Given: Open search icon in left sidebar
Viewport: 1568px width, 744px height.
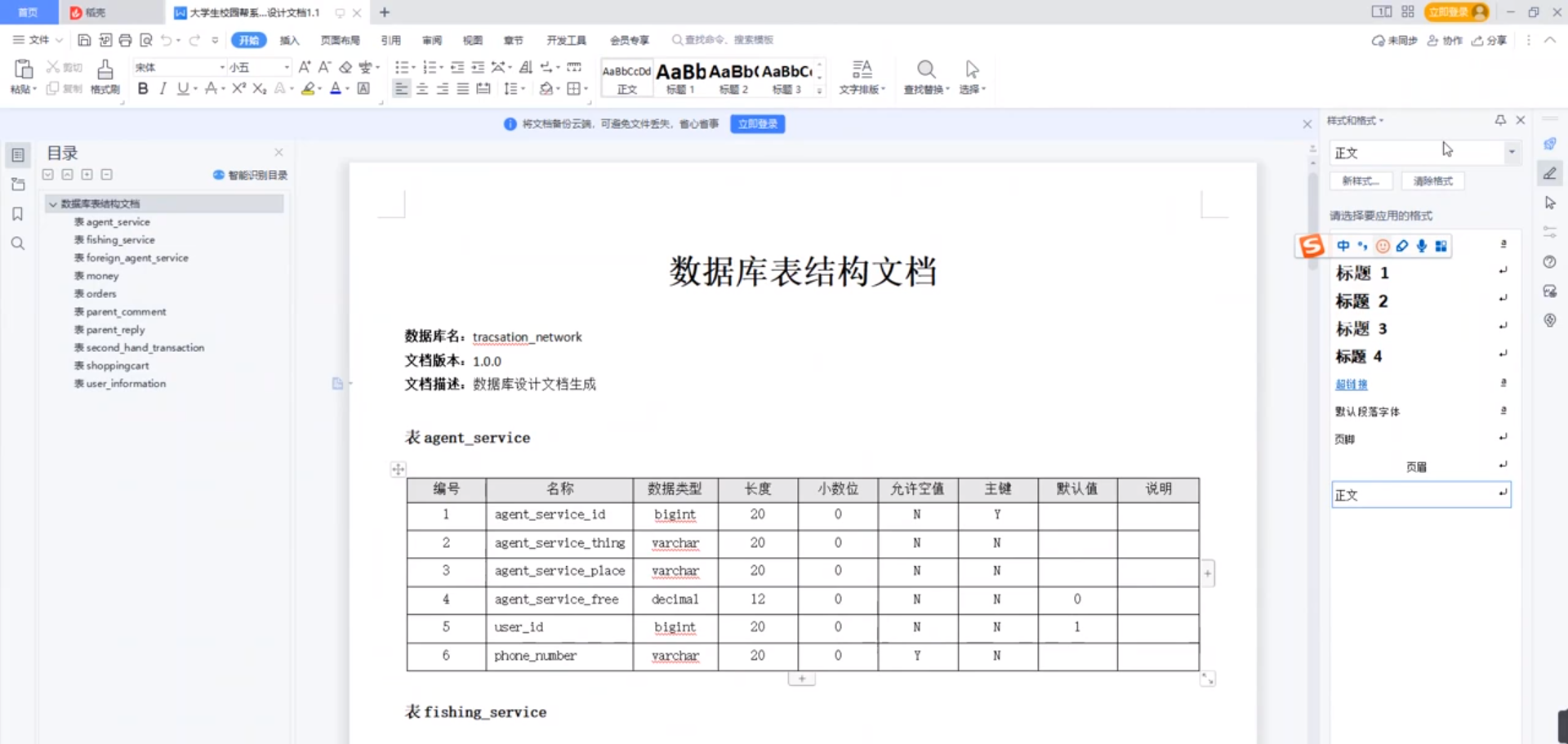Looking at the screenshot, I should [17, 243].
